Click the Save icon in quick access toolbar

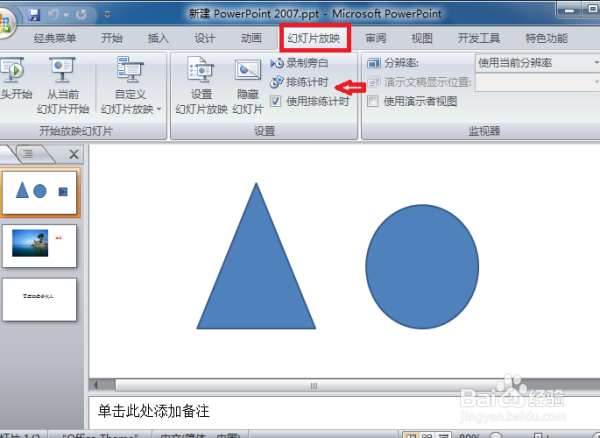click(x=34, y=15)
